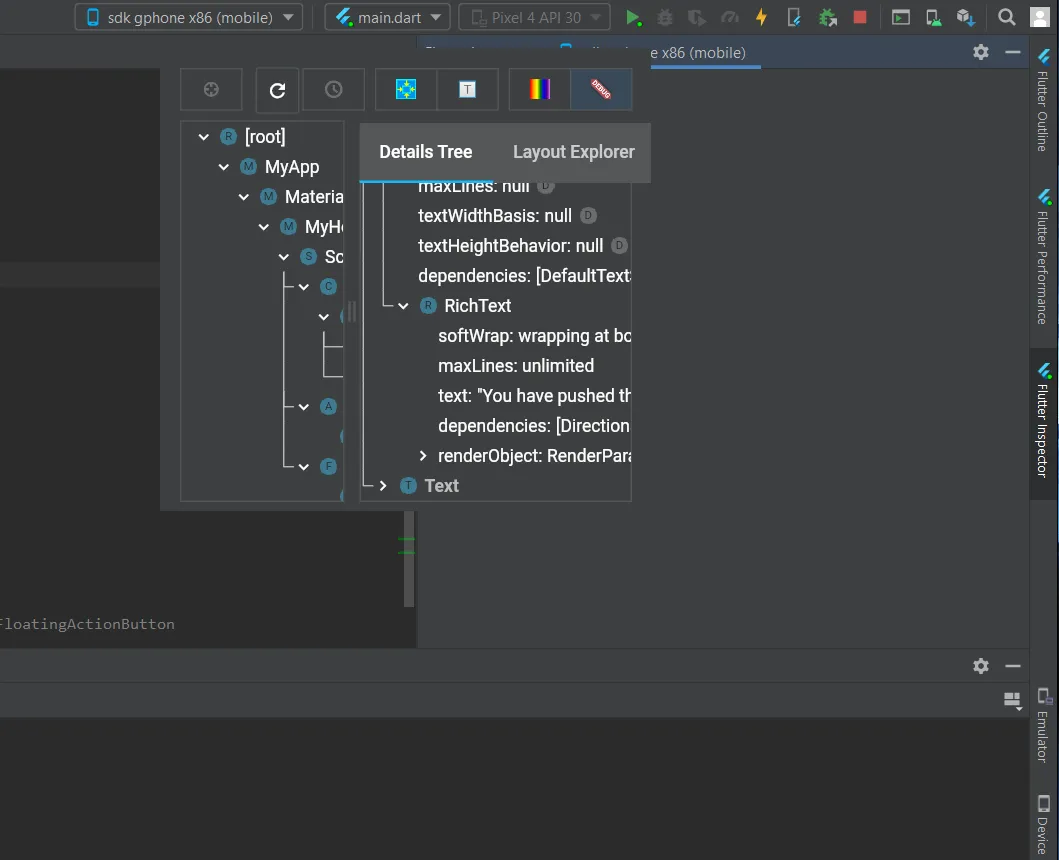Open the search everywhere magnifier
The image size is (1059, 860).
(1007, 17)
